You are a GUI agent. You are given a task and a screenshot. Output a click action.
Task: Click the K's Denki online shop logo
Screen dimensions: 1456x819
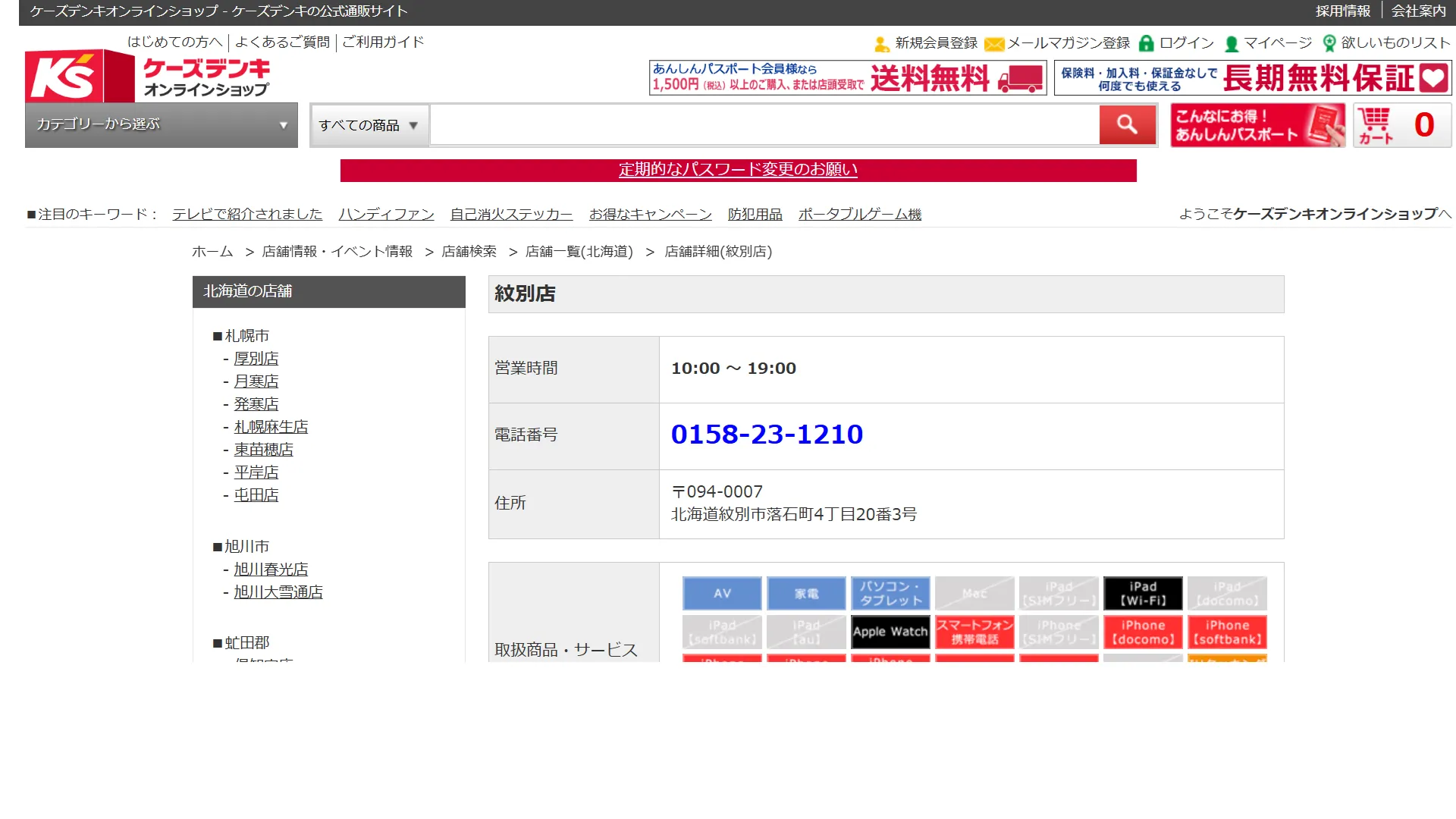coord(148,76)
